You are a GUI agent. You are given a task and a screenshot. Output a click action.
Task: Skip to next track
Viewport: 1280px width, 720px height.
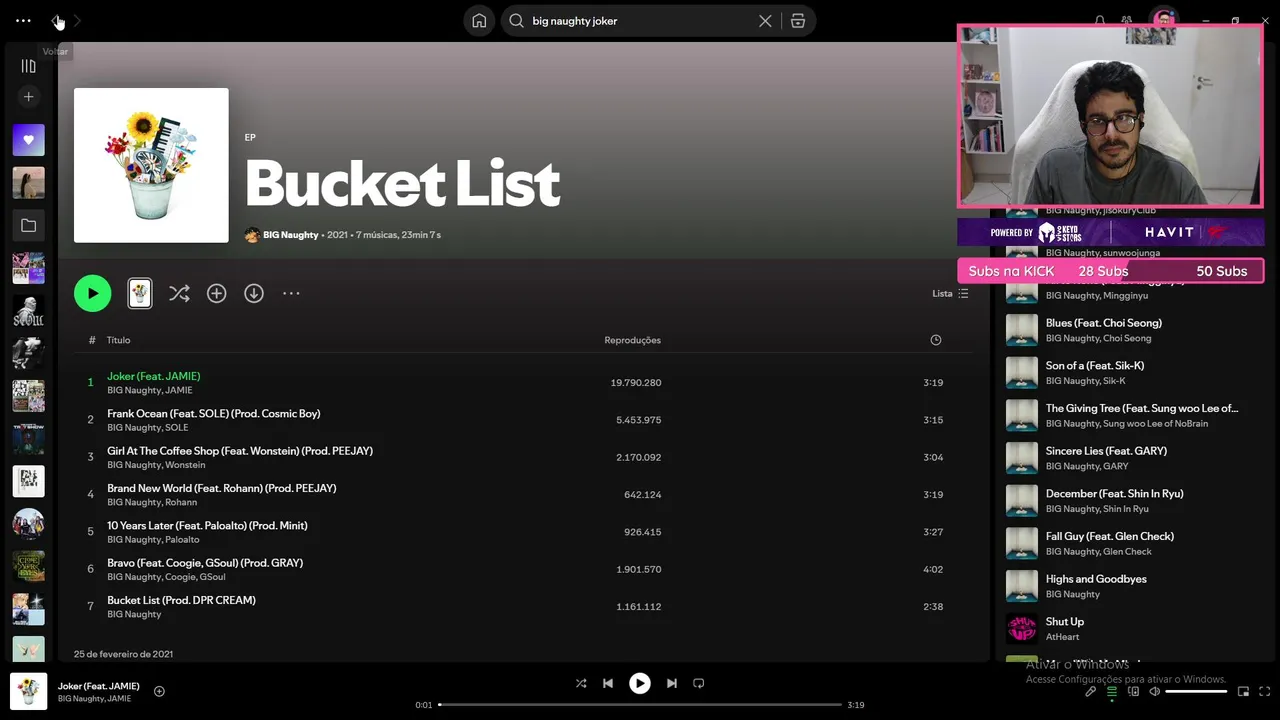[672, 683]
